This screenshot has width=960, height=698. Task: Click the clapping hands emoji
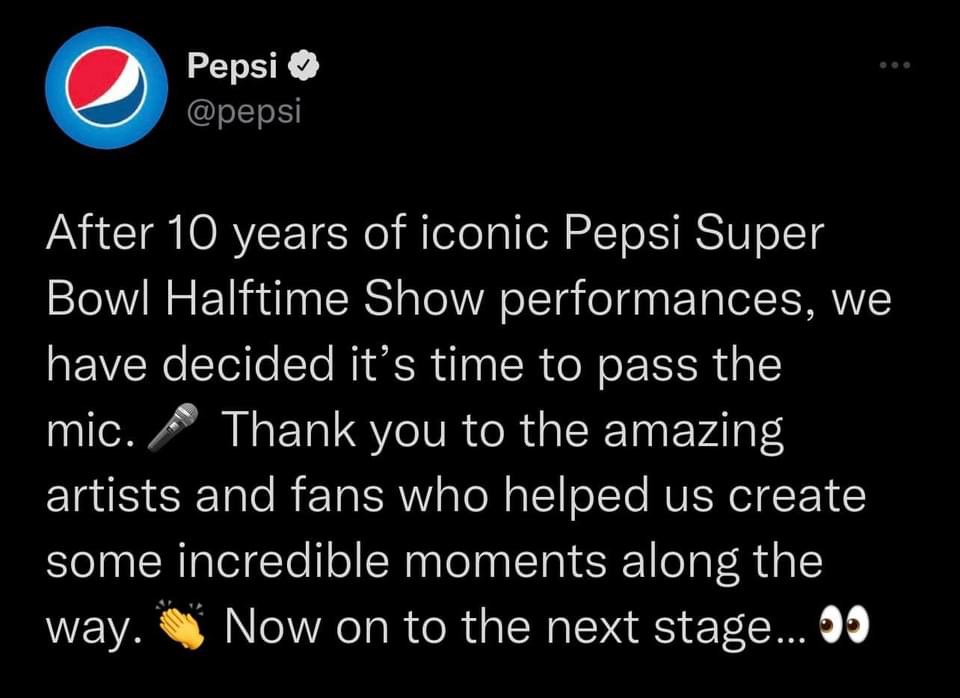181,627
